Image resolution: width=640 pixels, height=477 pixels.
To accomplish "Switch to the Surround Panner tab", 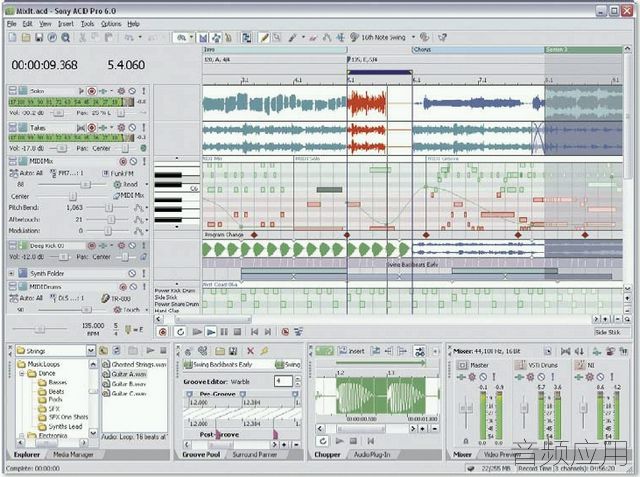I will [x=254, y=455].
